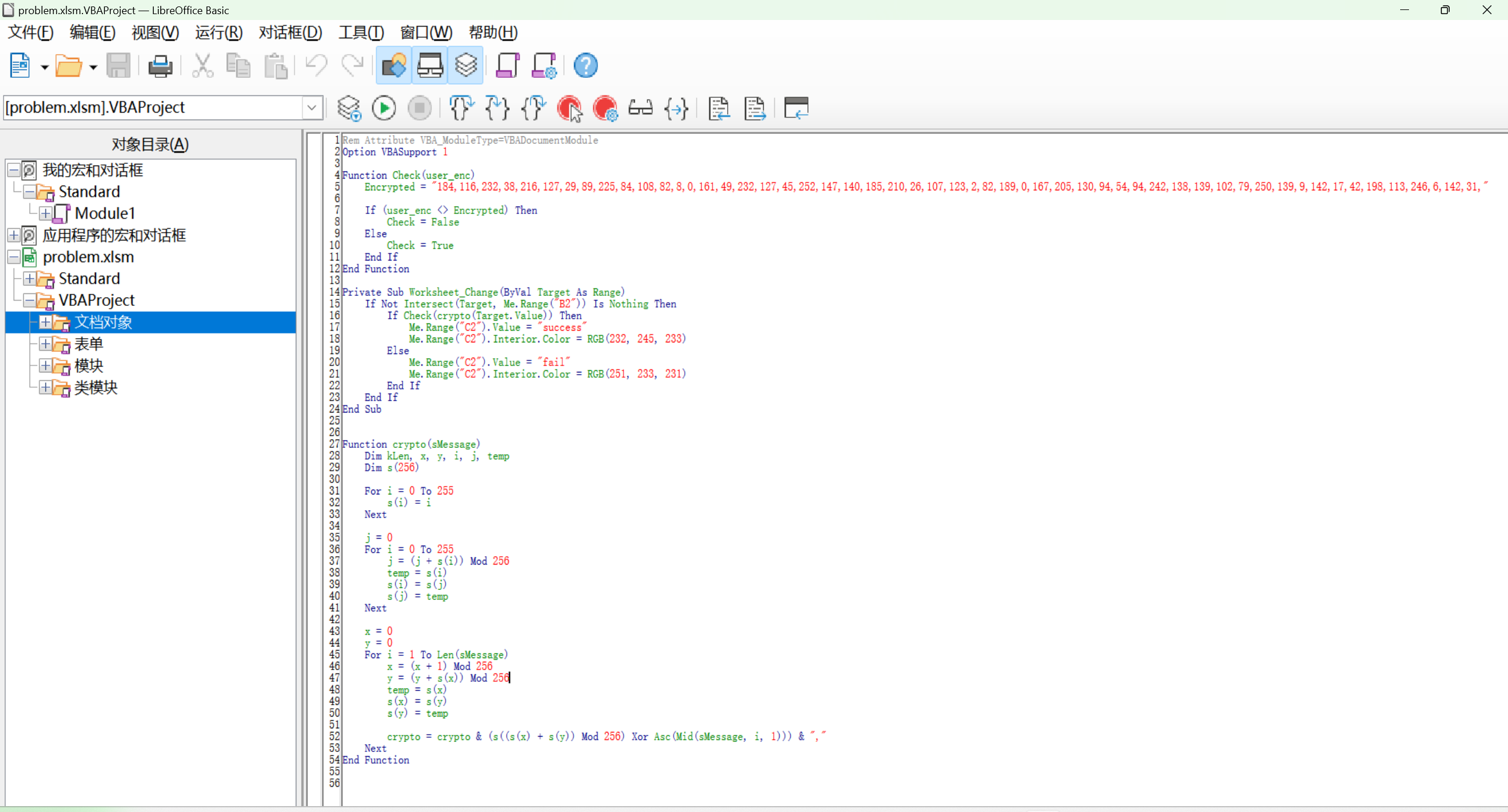Open the Open-file folder icon
1508x812 pixels.
(68, 65)
